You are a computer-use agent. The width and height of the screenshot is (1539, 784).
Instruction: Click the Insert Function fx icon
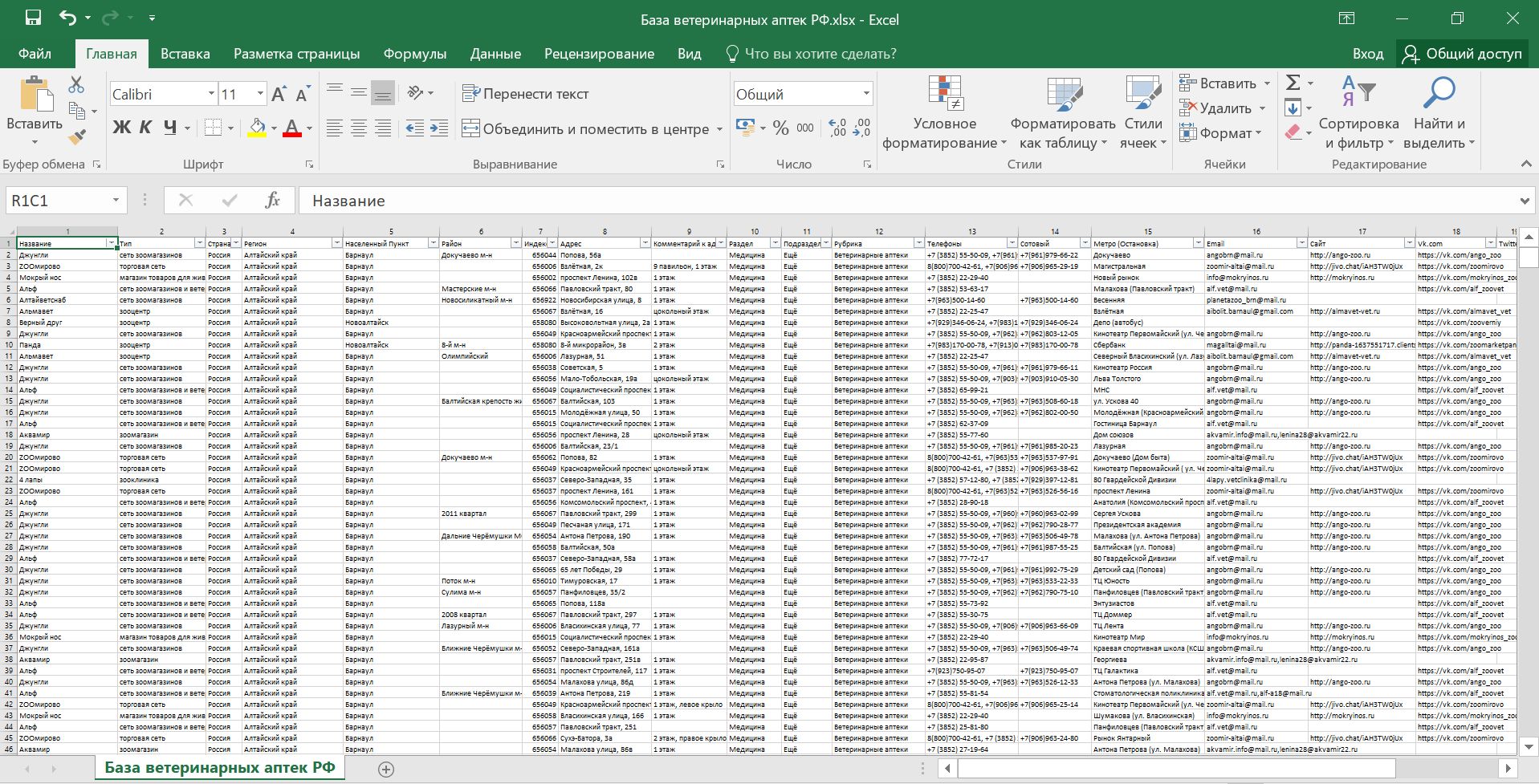tap(272, 201)
